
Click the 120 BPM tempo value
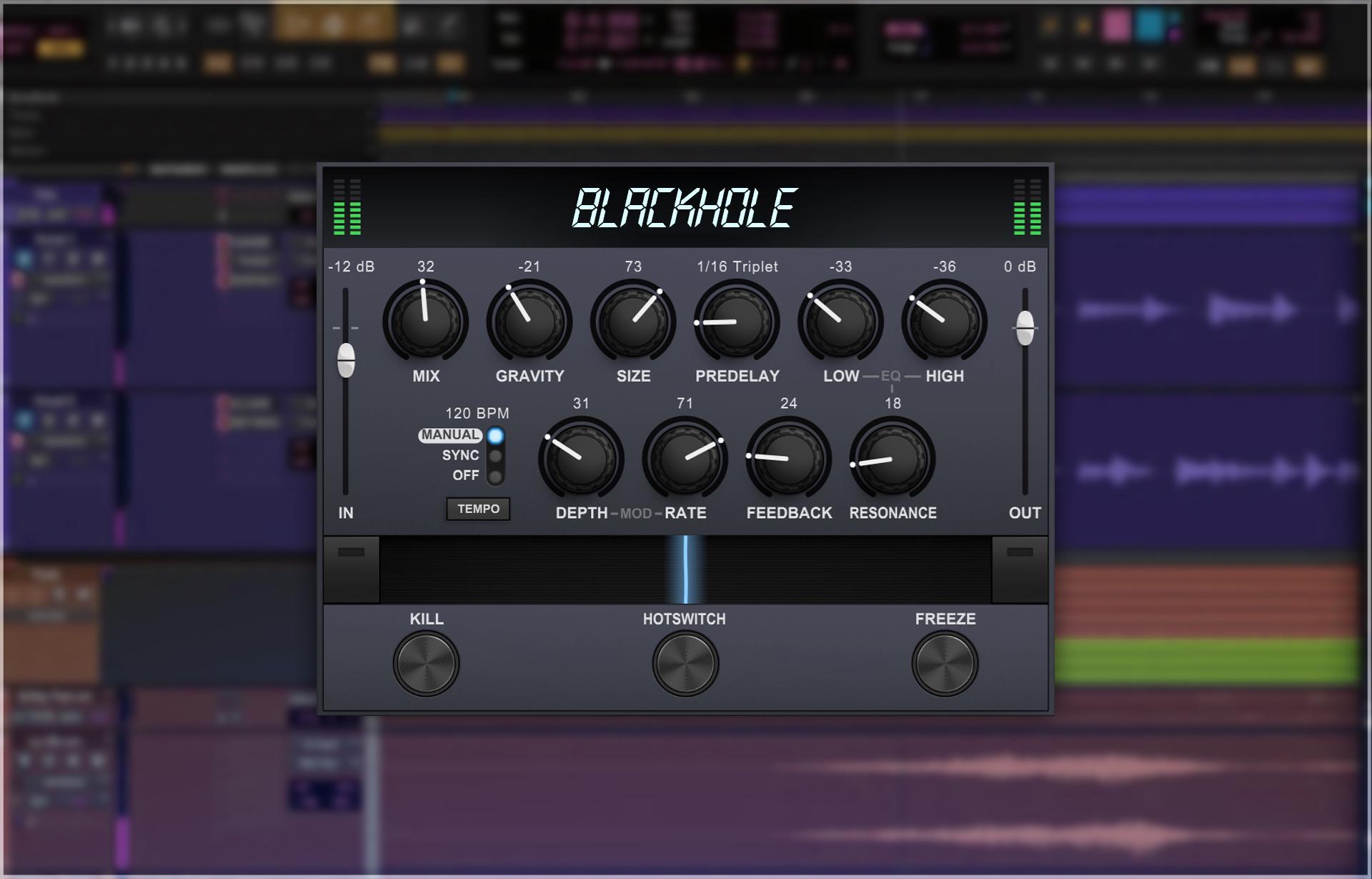pos(477,413)
